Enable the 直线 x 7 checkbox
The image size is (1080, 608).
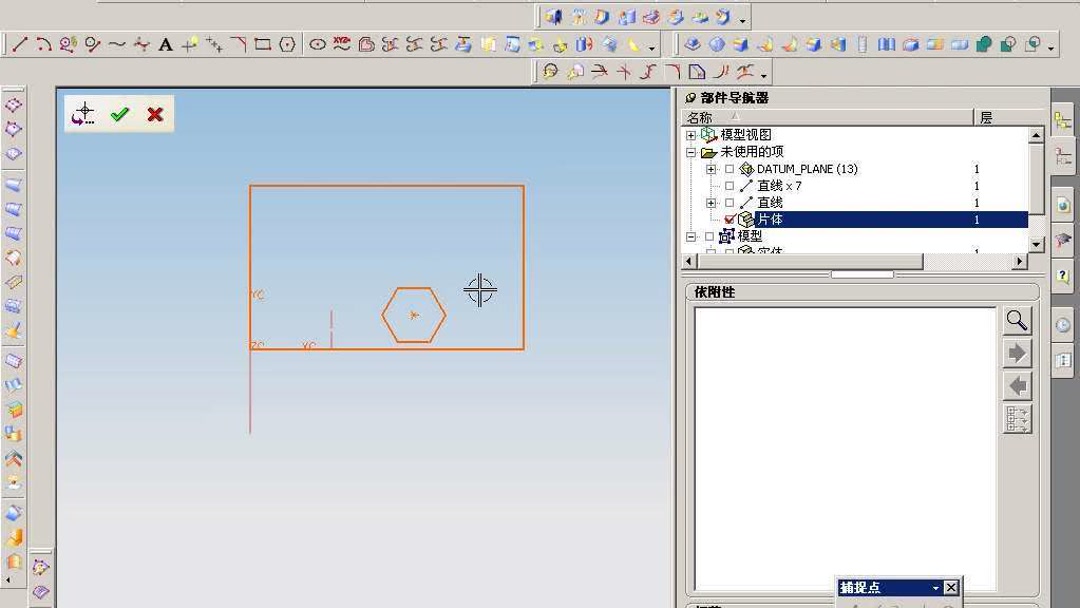[x=729, y=185]
